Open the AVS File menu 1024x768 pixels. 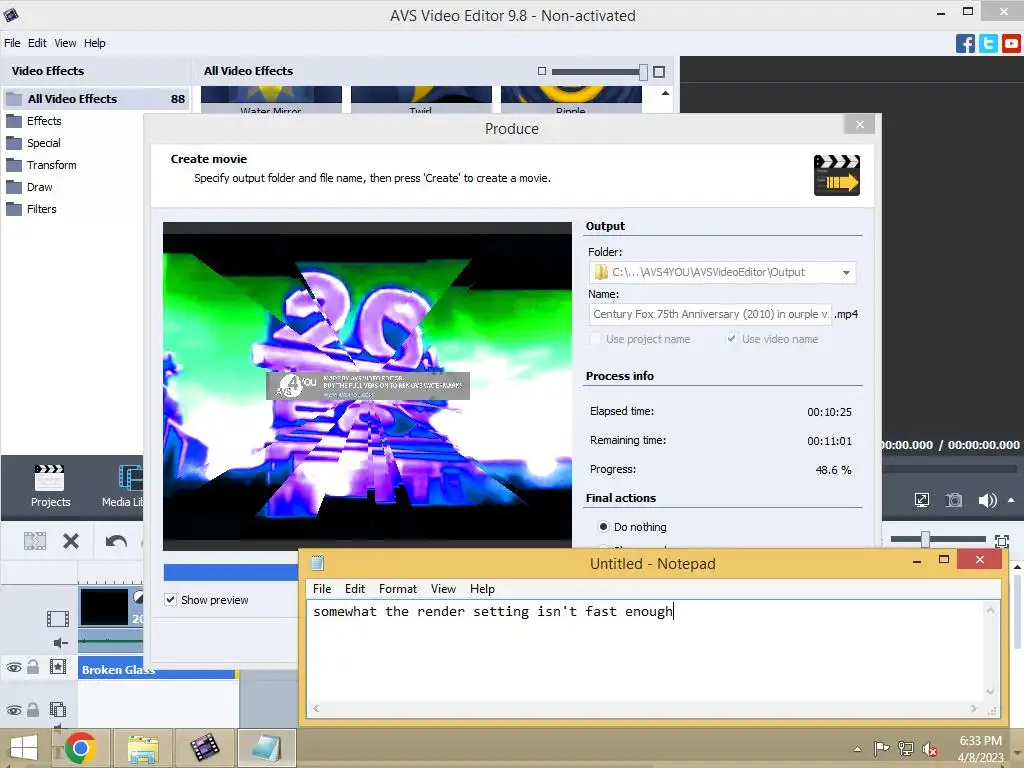(12, 43)
